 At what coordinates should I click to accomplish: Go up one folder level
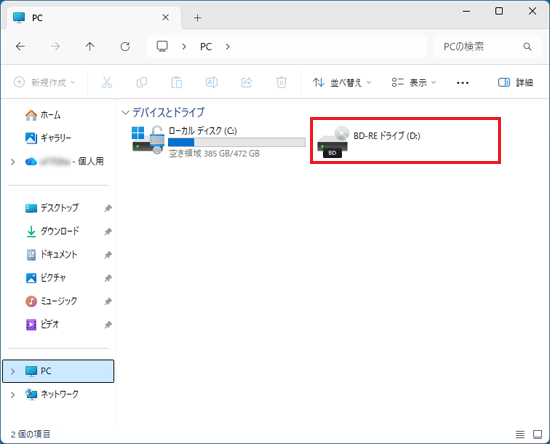click(90, 47)
